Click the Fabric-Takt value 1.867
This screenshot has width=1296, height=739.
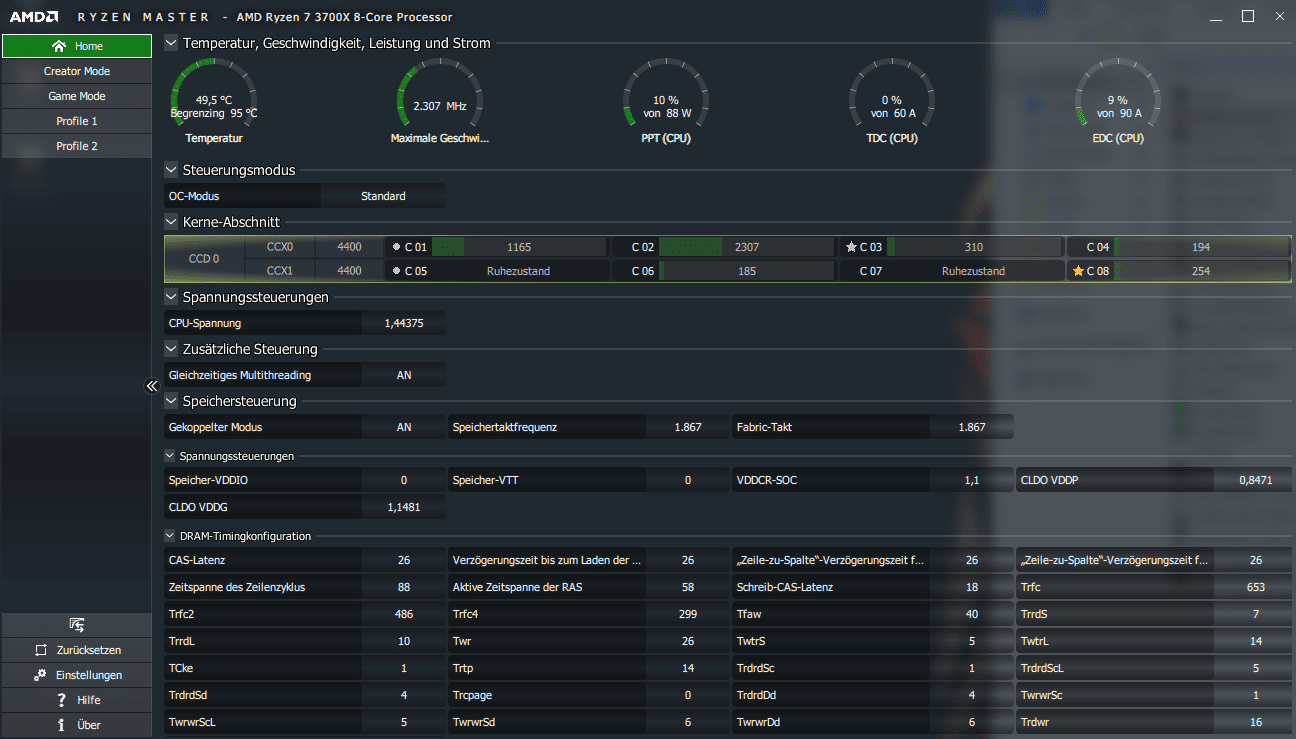tap(972, 427)
